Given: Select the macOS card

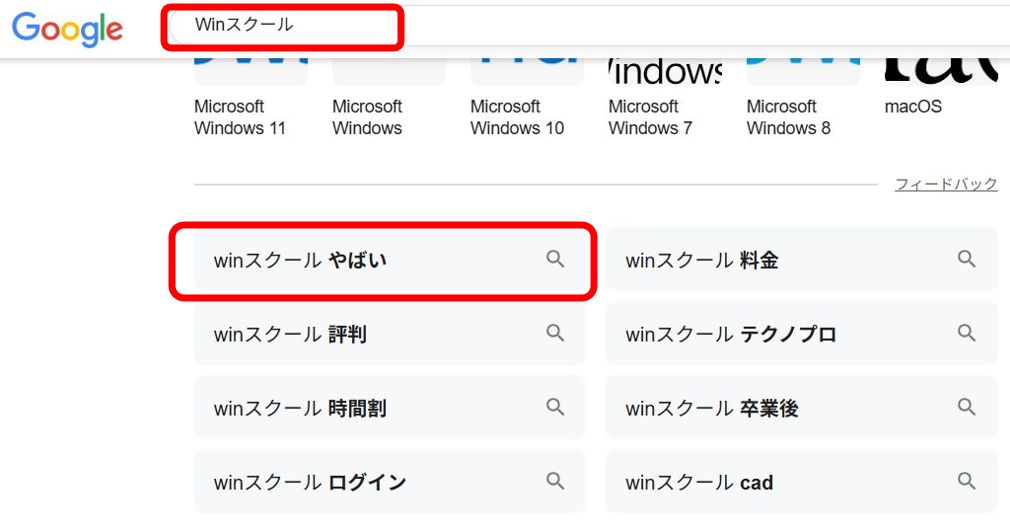Looking at the screenshot, I should click(940, 88).
